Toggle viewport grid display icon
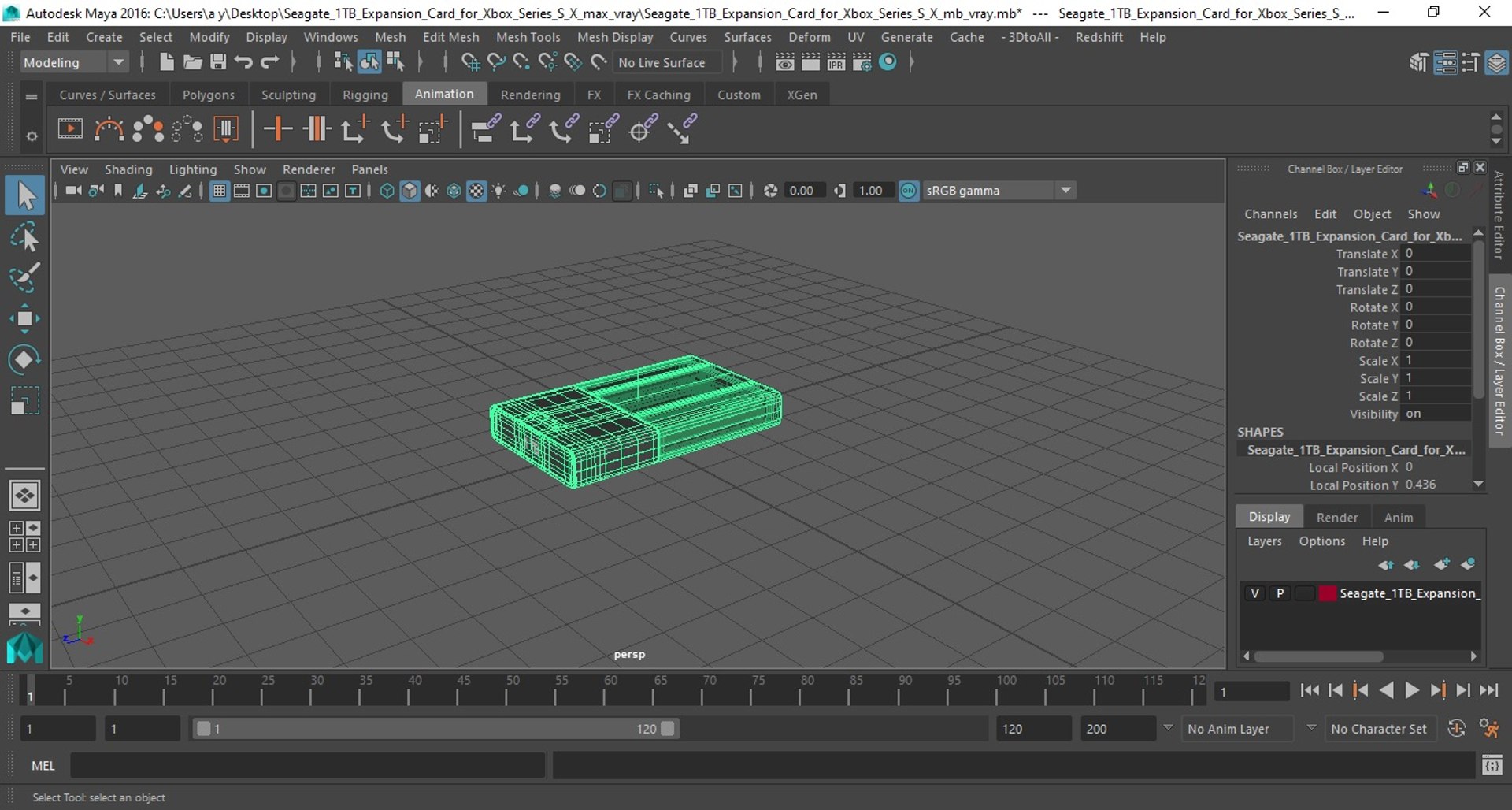 220,191
